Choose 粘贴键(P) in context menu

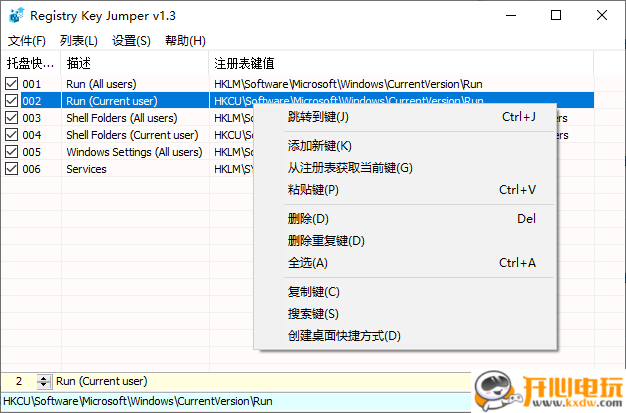click(x=405, y=190)
